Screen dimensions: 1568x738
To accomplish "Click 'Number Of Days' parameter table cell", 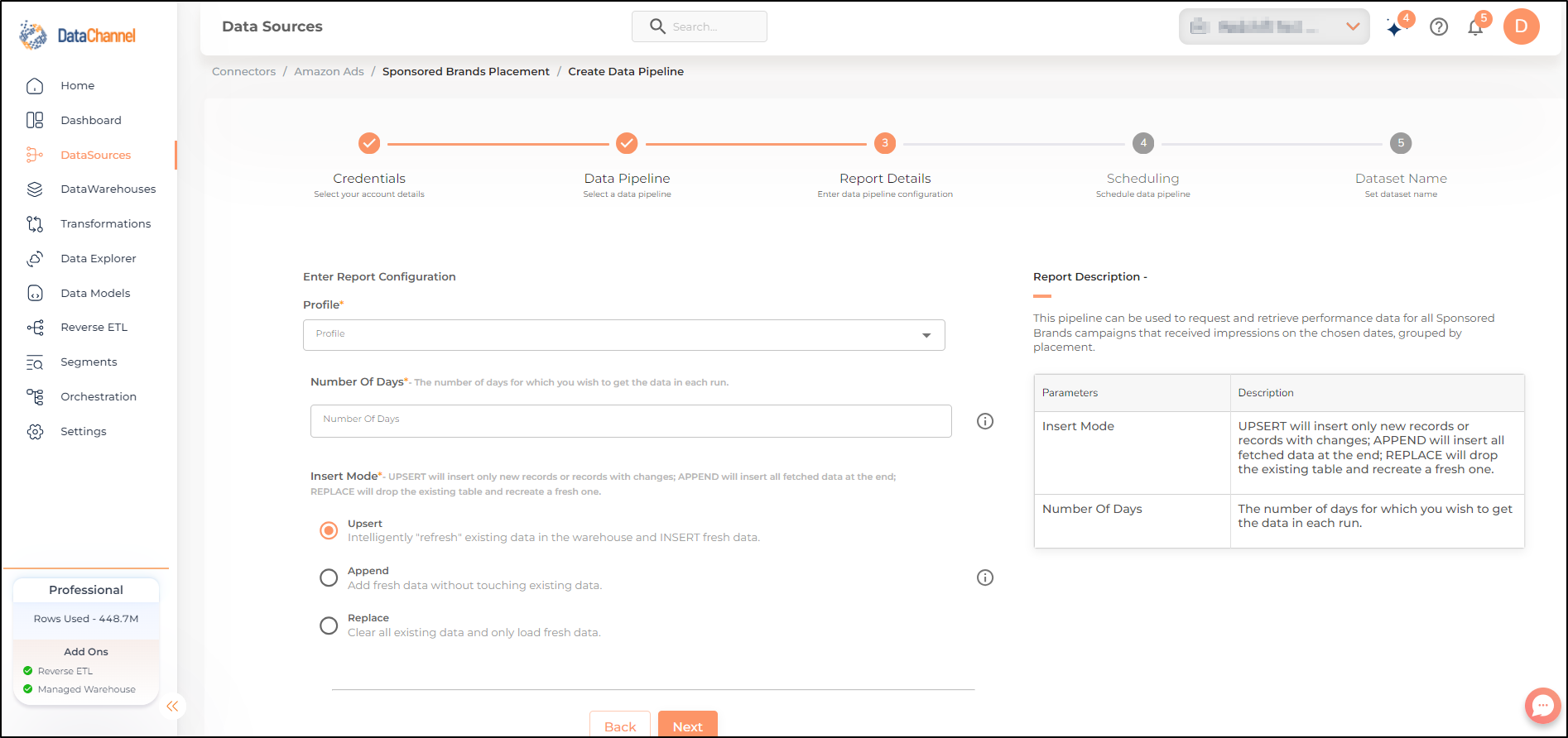I will point(1132,520).
